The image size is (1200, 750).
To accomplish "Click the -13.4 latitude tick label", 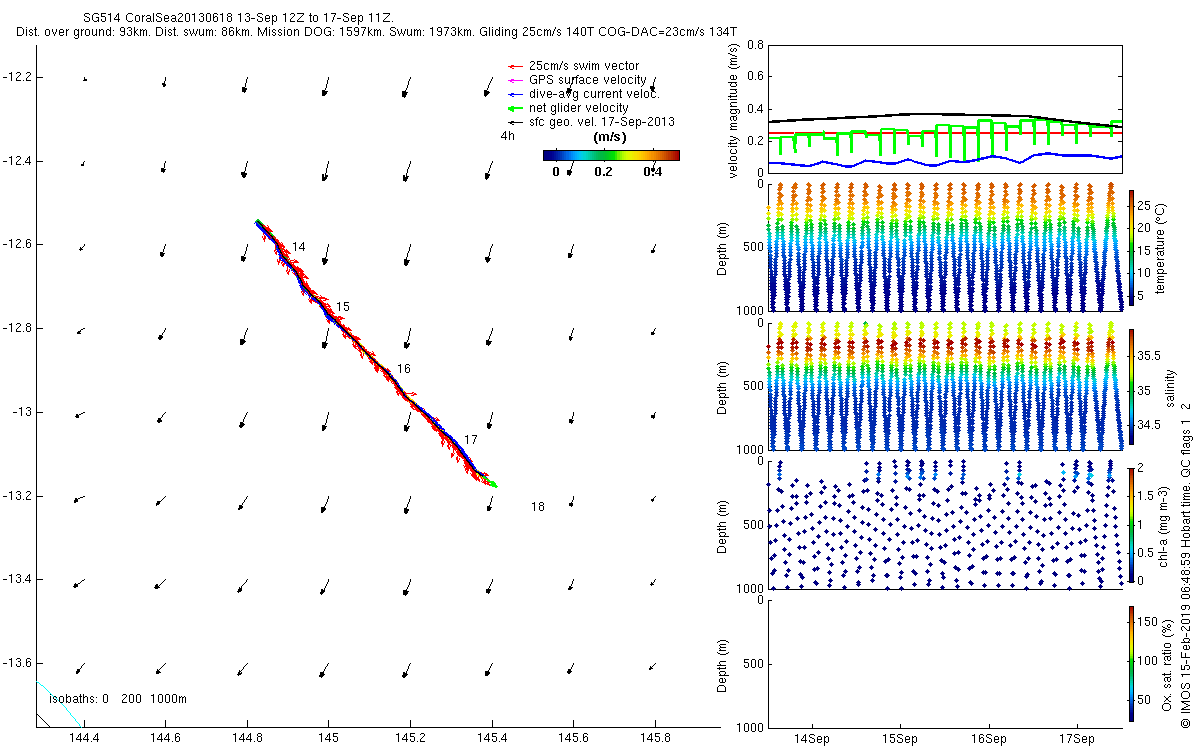I will pyautogui.click(x=17, y=579).
